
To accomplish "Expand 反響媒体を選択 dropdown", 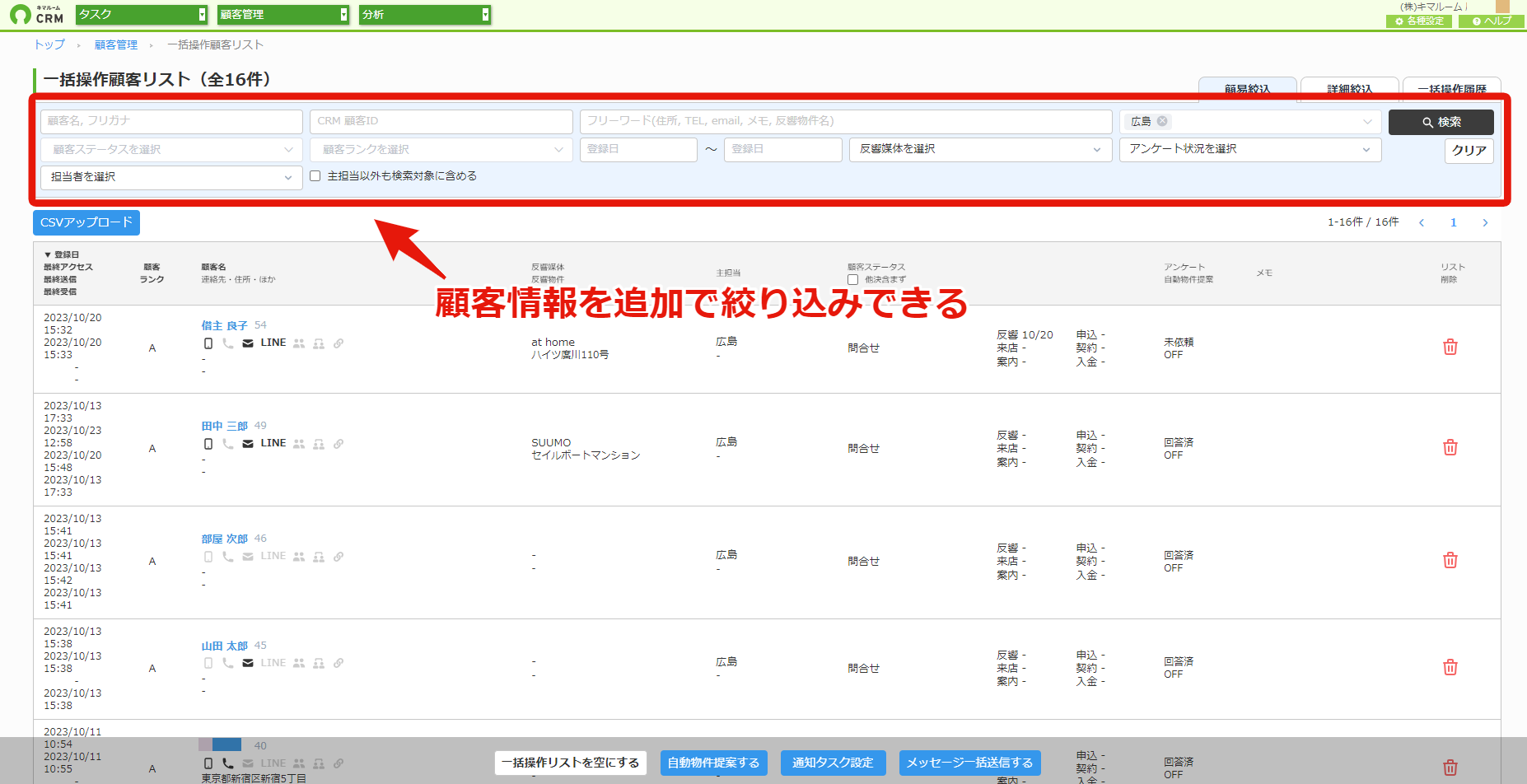I will pyautogui.click(x=981, y=150).
